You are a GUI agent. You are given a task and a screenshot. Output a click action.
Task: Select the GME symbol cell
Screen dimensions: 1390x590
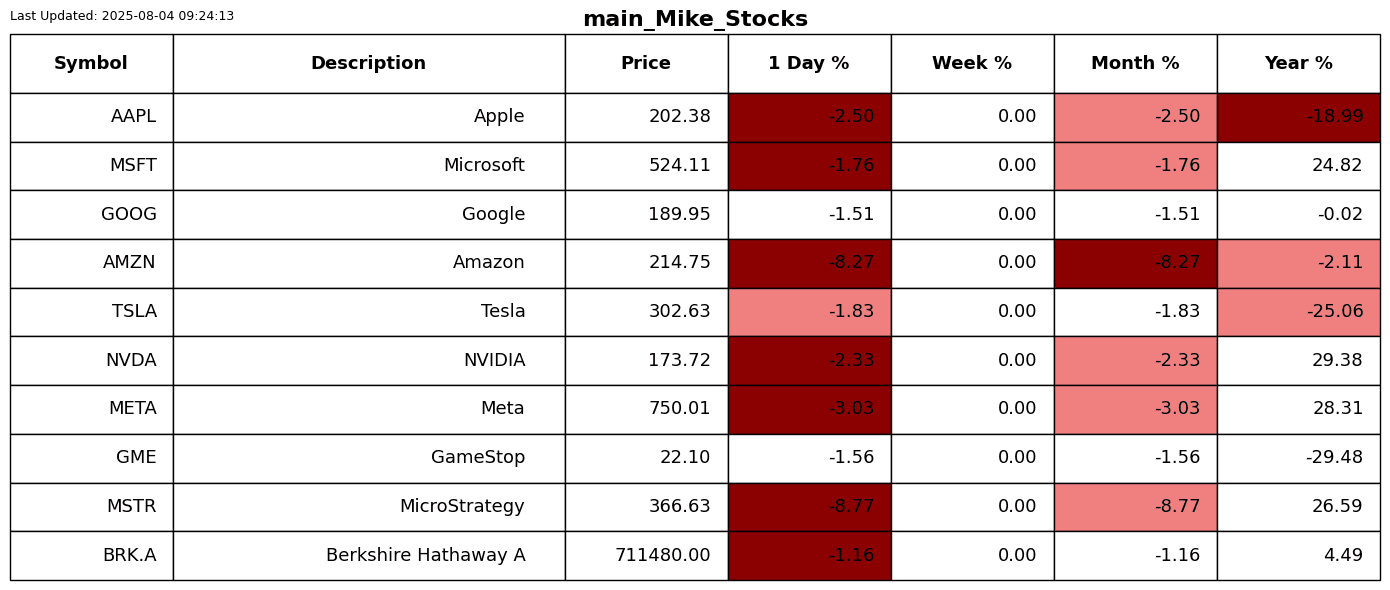click(91, 458)
